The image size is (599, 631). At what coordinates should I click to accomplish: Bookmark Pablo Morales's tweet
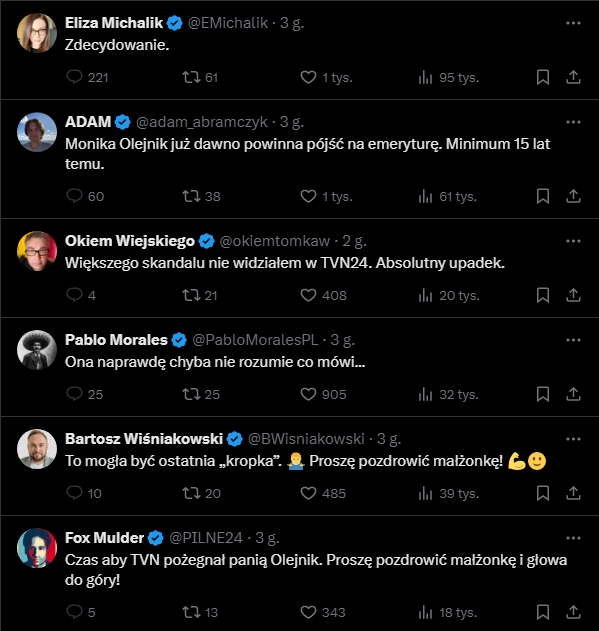click(x=543, y=394)
